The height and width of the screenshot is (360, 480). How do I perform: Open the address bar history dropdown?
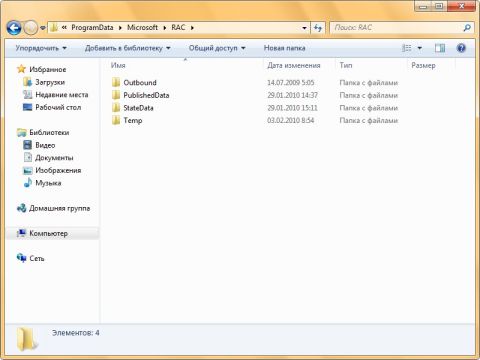[x=304, y=28]
